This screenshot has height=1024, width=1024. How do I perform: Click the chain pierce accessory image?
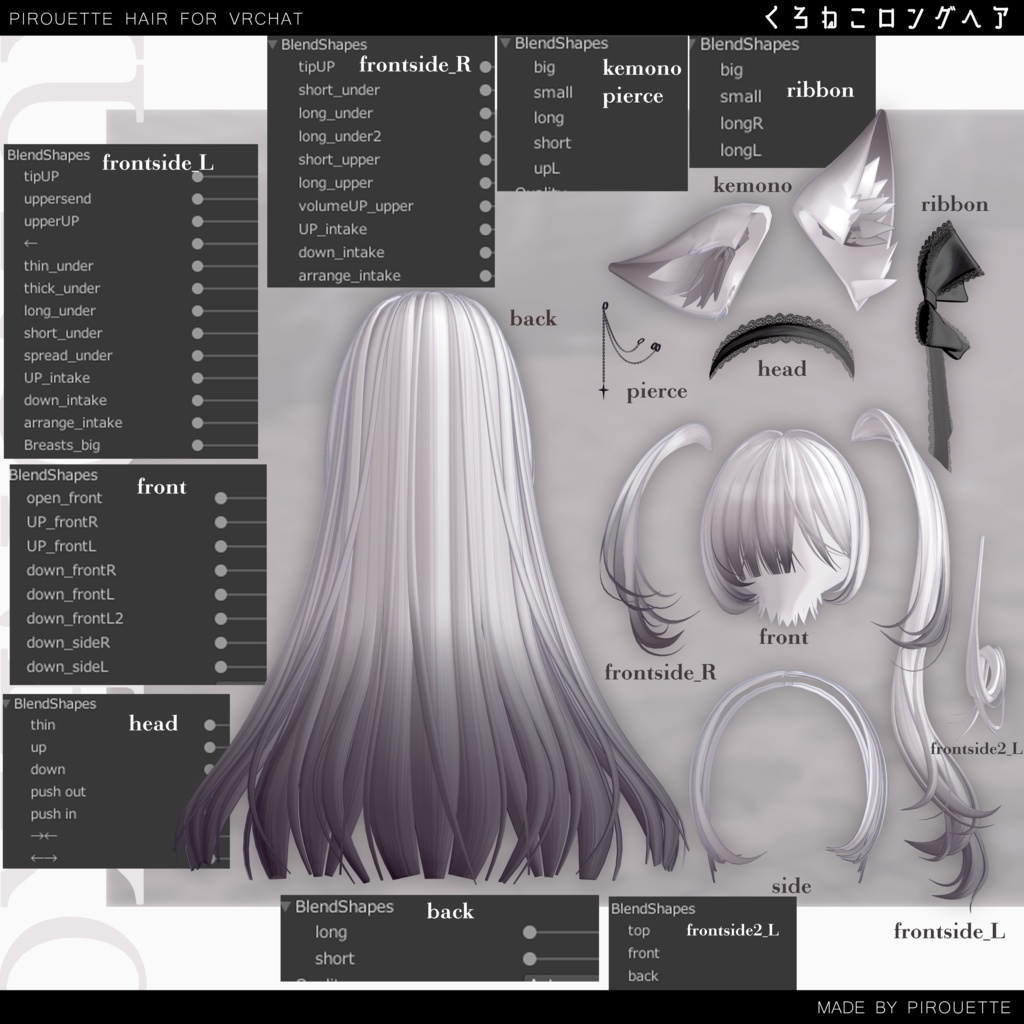point(628,349)
